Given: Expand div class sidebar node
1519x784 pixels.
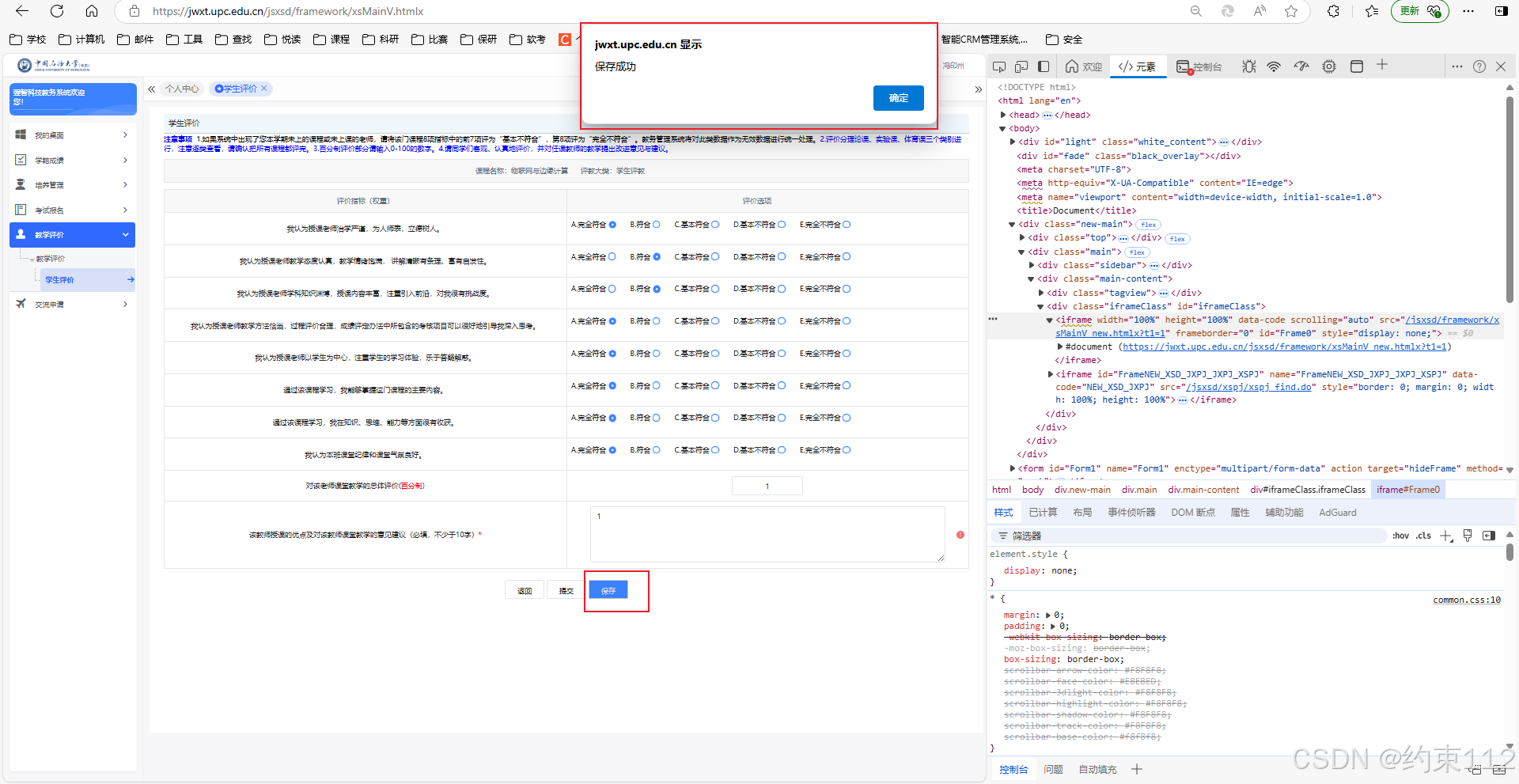Looking at the screenshot, I should pyautogui.click(x=1032, y=265).
